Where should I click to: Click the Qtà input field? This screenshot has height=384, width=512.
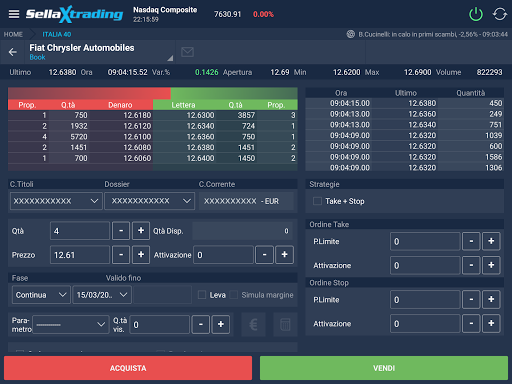pos(80,231)
